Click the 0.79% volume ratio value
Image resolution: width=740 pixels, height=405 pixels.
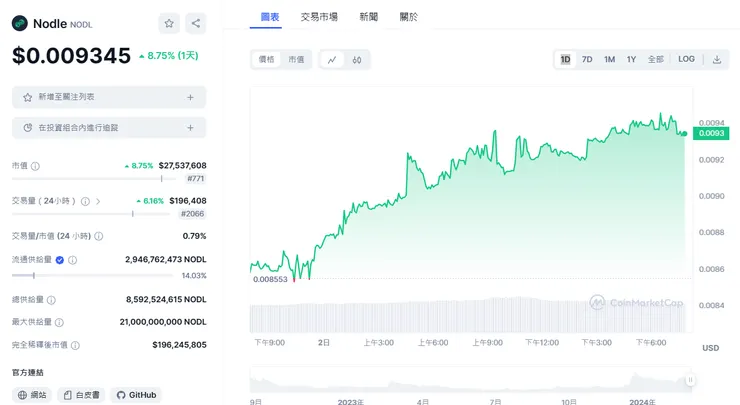click(194, 236)
